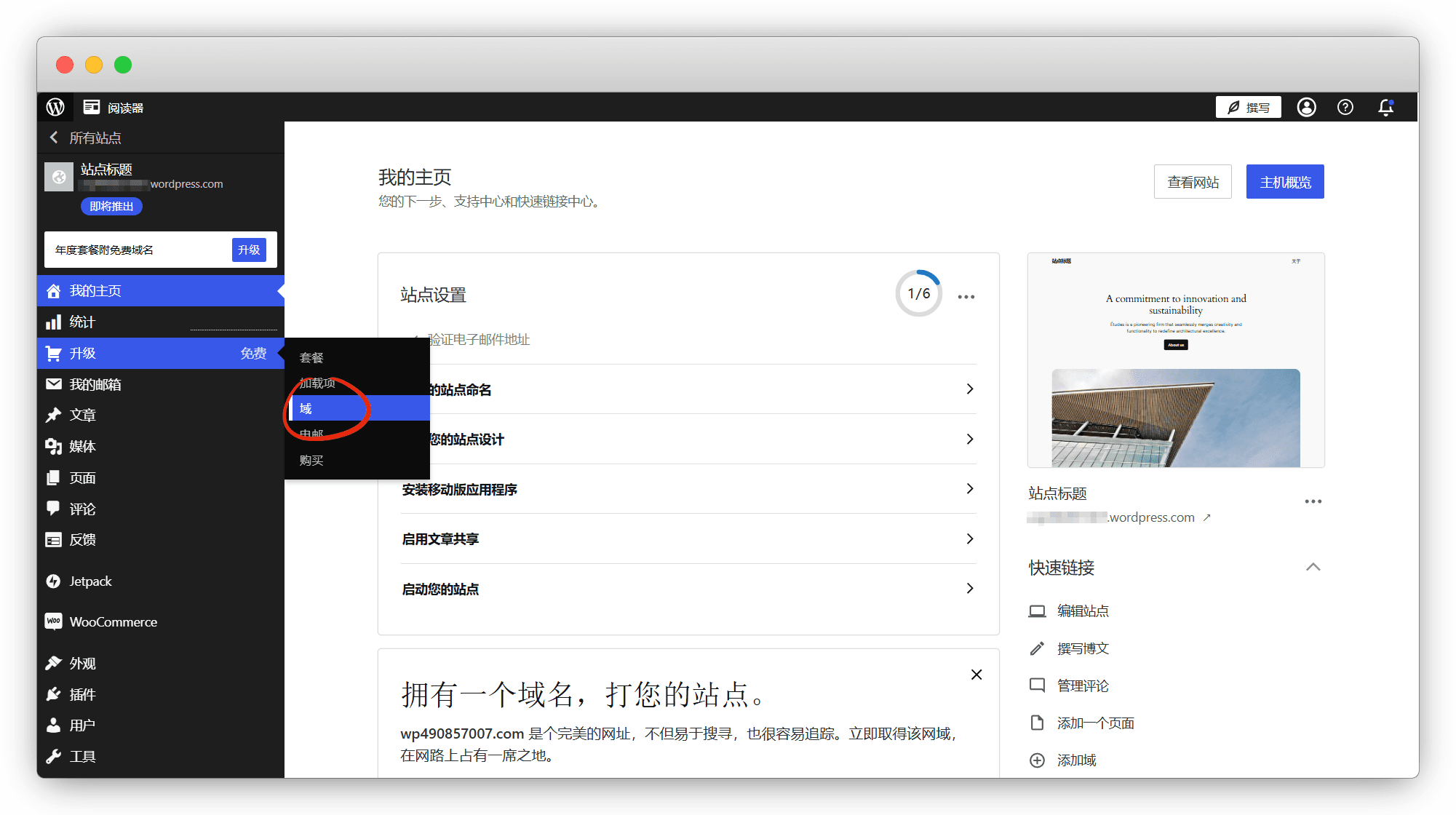The width and height of the screenshot is (1456, 815).
Task: Open the 统计 stats sidebar item
Action: coord(82,322)
